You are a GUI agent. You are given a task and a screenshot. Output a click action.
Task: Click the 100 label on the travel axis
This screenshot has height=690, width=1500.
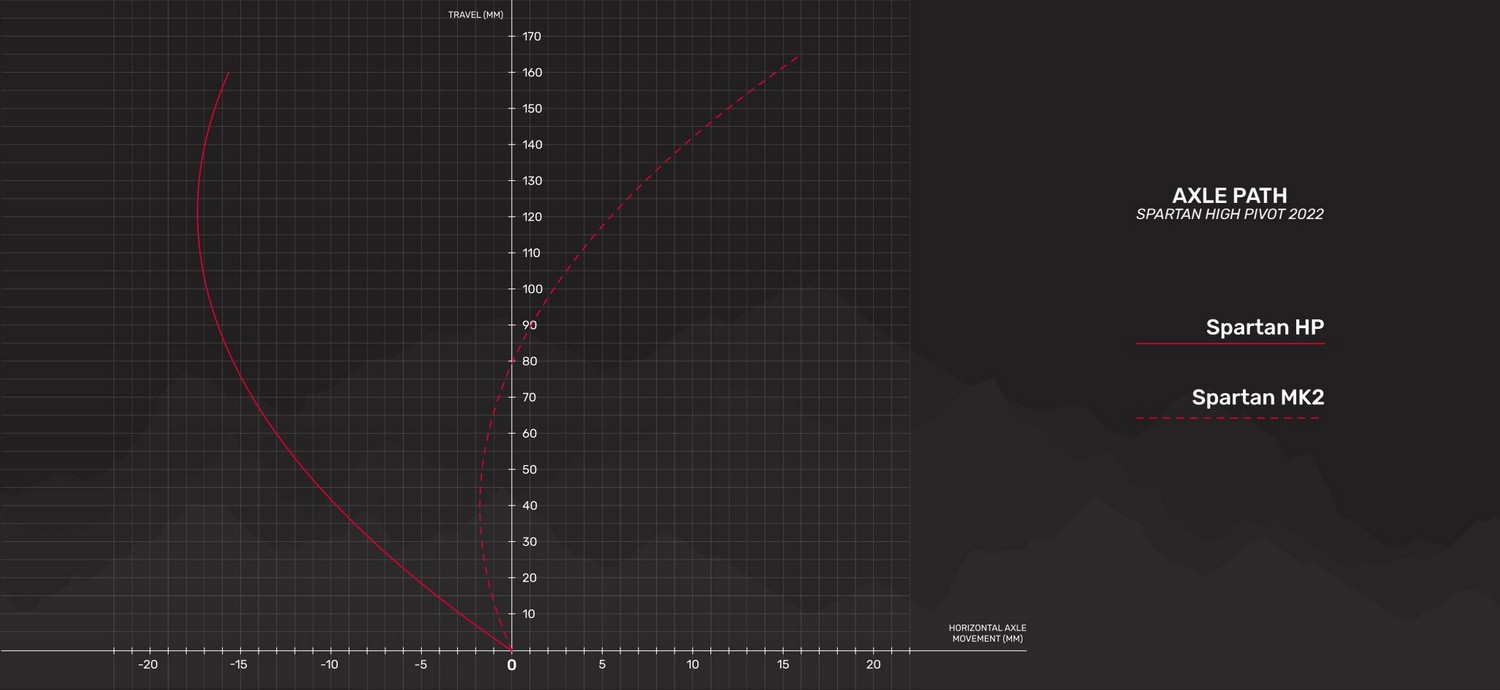(532, 289)
